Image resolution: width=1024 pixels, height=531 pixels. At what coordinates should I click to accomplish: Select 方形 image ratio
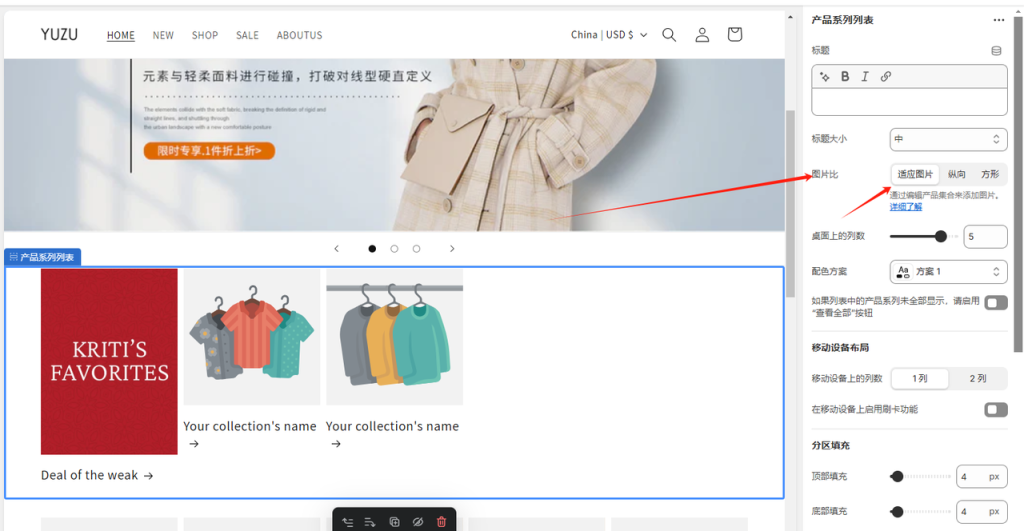990,174
